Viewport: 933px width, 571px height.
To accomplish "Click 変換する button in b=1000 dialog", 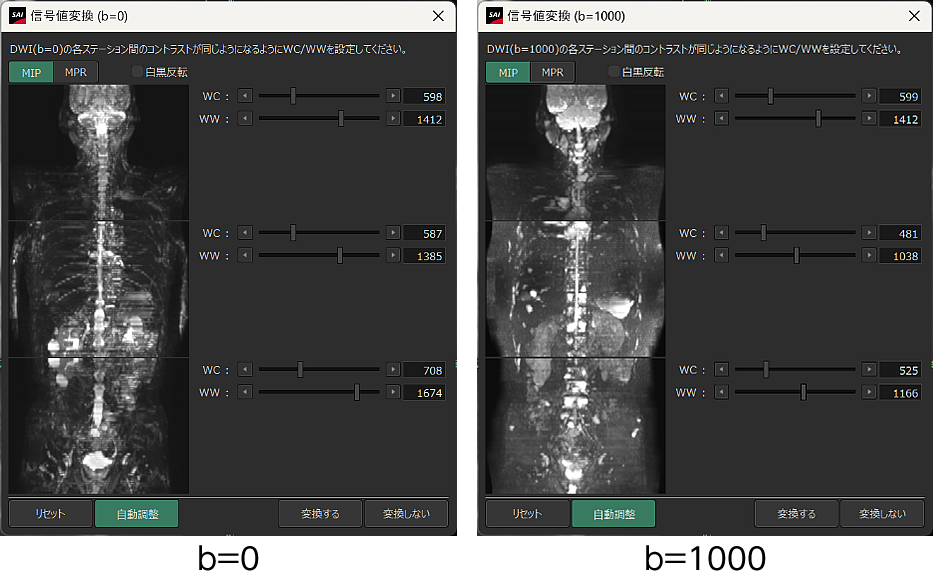I will click(x=796, y=514).
